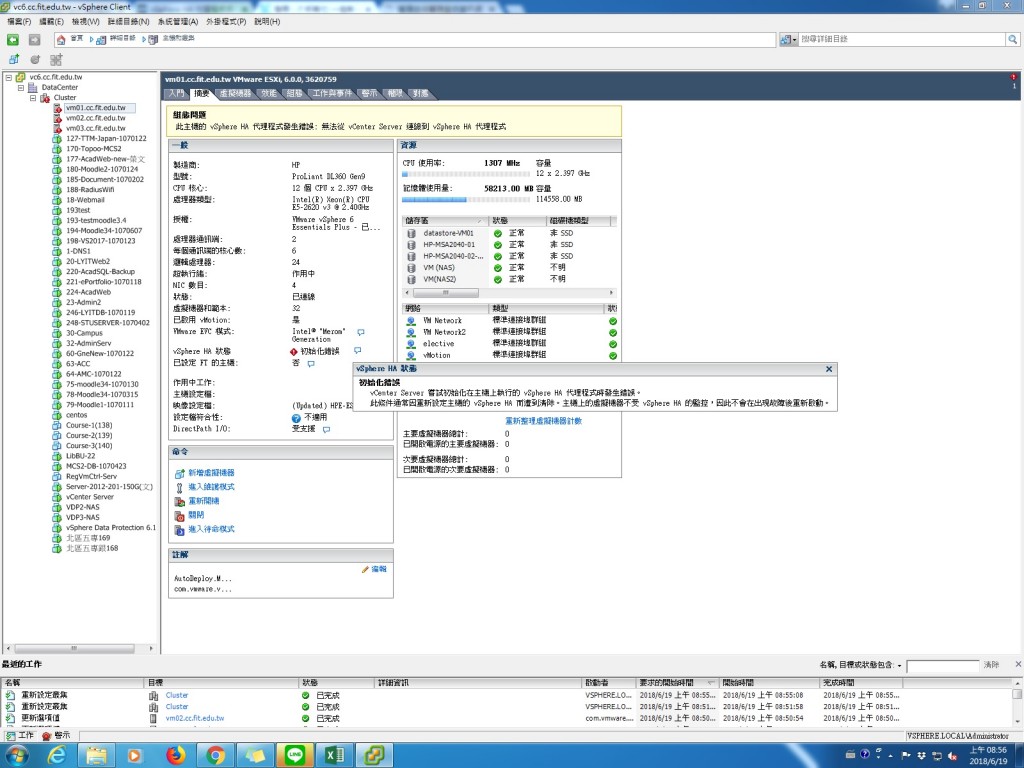Click the datastore-VM01 disk icon

tap(411, 233)
